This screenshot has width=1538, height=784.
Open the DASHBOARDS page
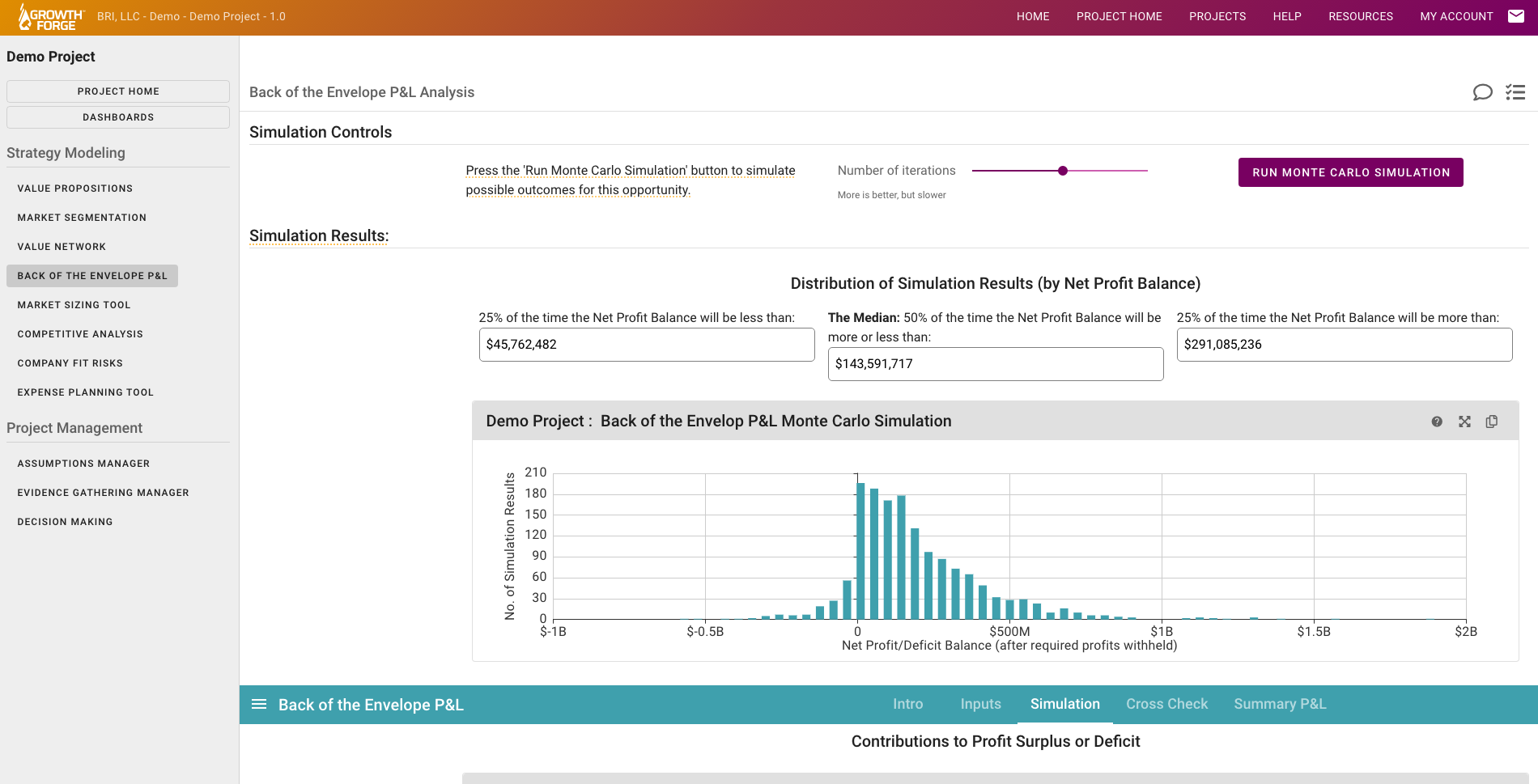coord(117,117)
